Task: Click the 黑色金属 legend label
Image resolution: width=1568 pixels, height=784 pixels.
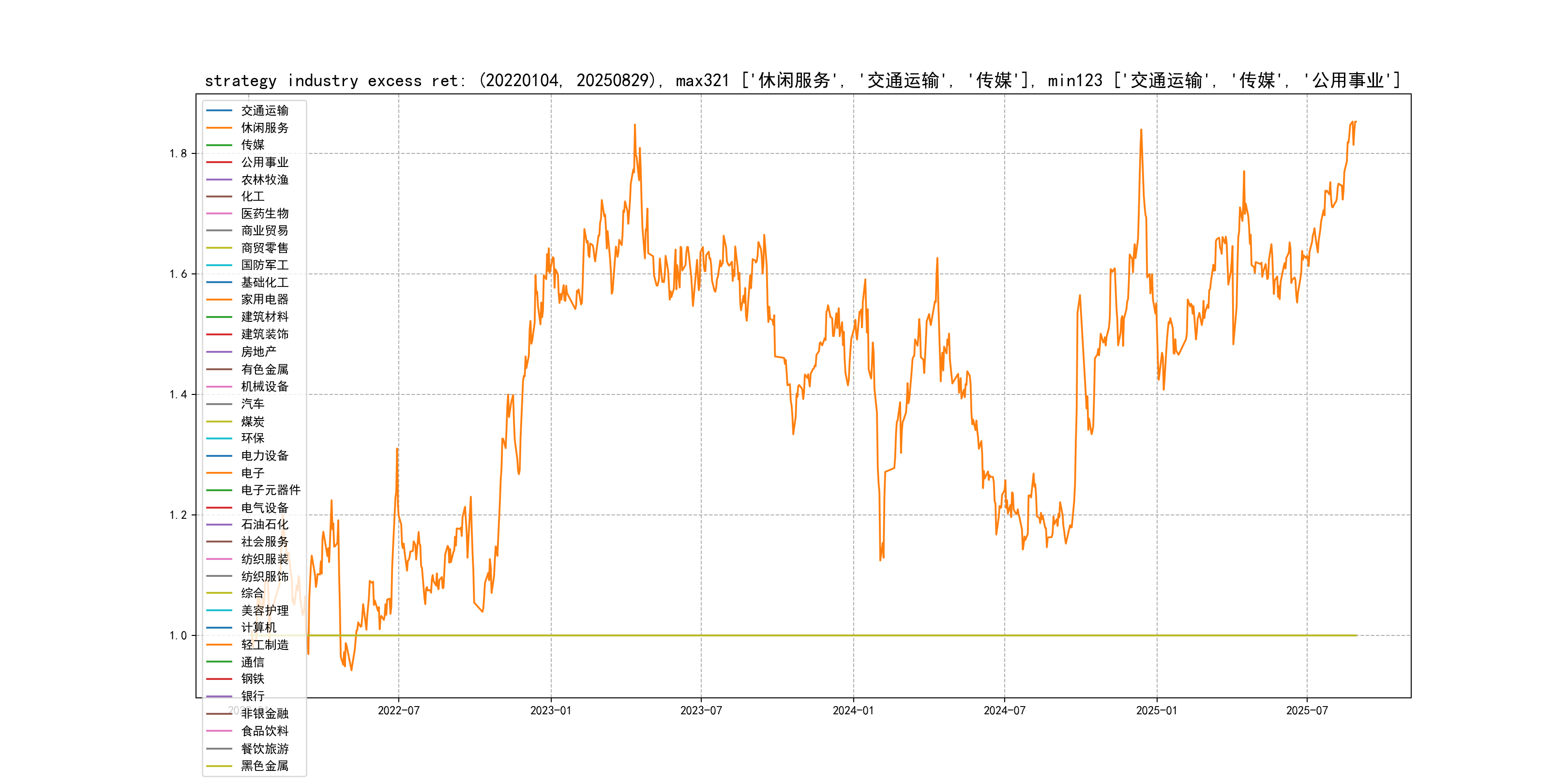Action: click(x=264, y=766)
